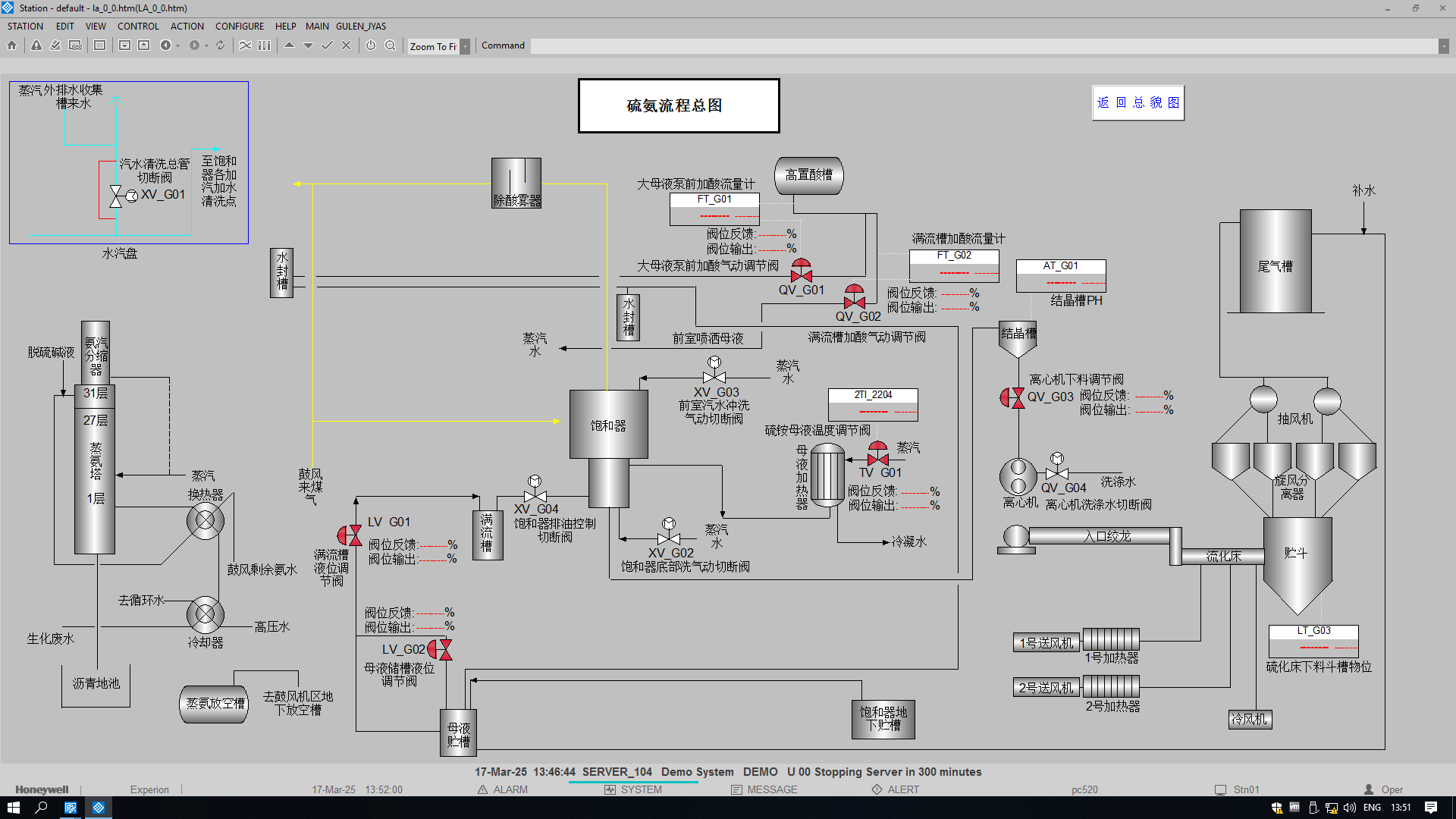Click the Page Down toolbar icon

(x=124, y=45)
